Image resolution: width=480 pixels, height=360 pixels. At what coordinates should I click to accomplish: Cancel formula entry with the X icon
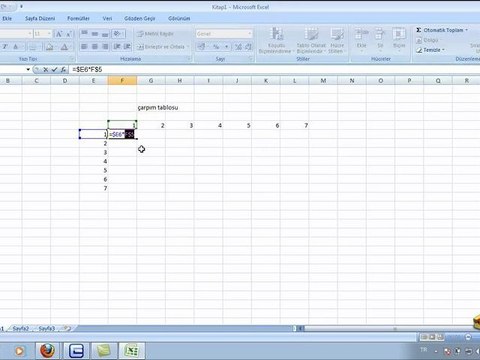46,69
